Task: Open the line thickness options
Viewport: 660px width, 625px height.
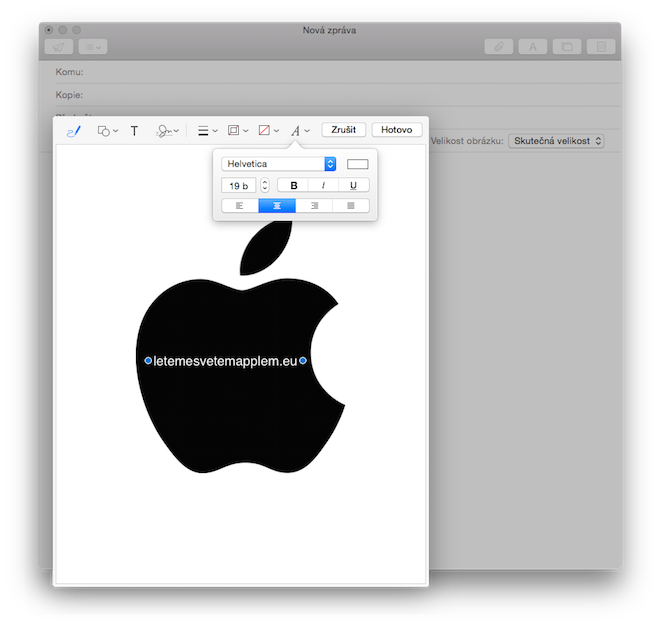Action: (207, 131)
